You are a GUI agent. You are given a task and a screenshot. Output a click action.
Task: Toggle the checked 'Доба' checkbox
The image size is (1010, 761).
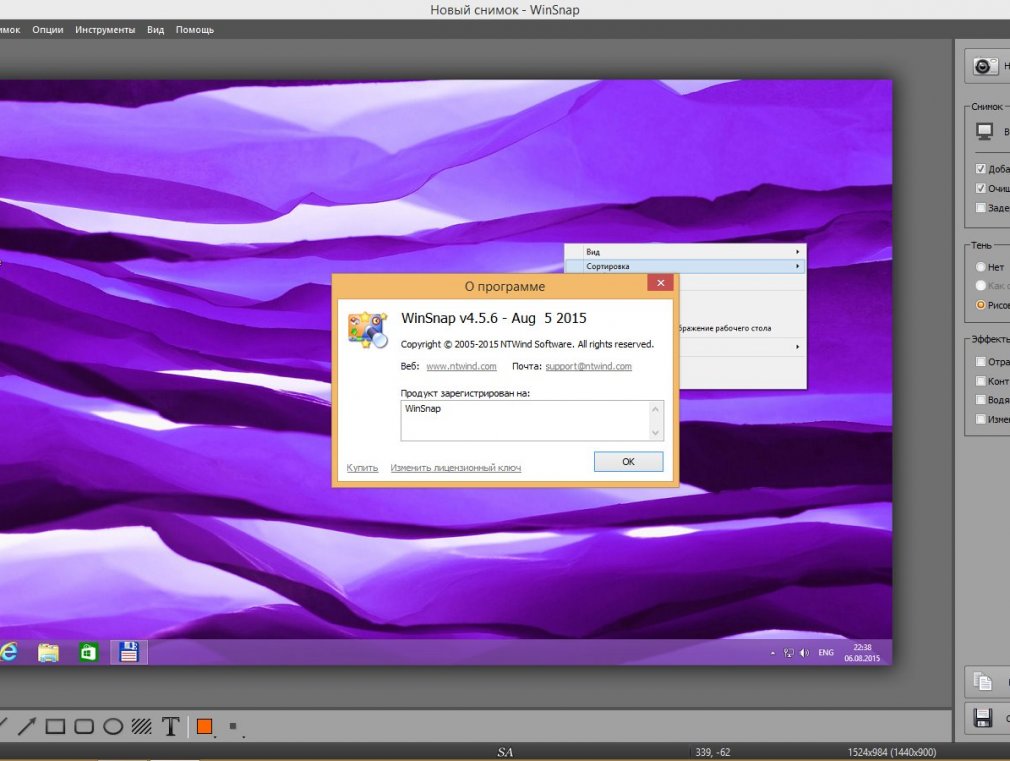click(x=980, y=169)
